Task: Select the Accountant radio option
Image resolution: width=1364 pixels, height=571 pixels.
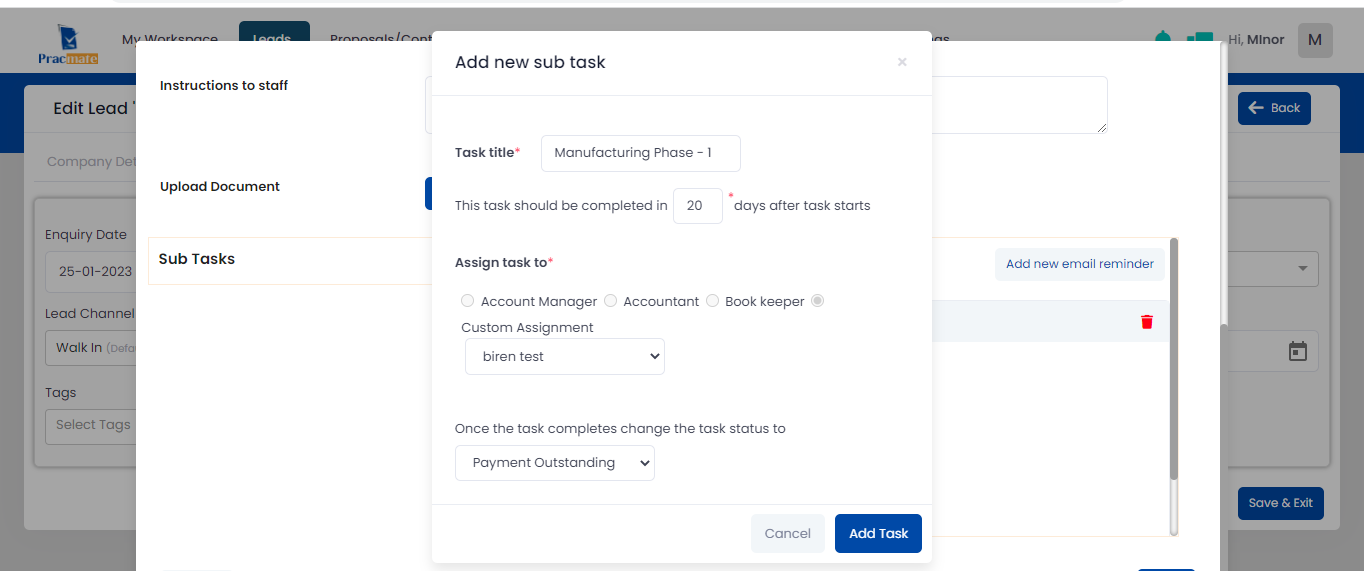Action: click(610, 301)
